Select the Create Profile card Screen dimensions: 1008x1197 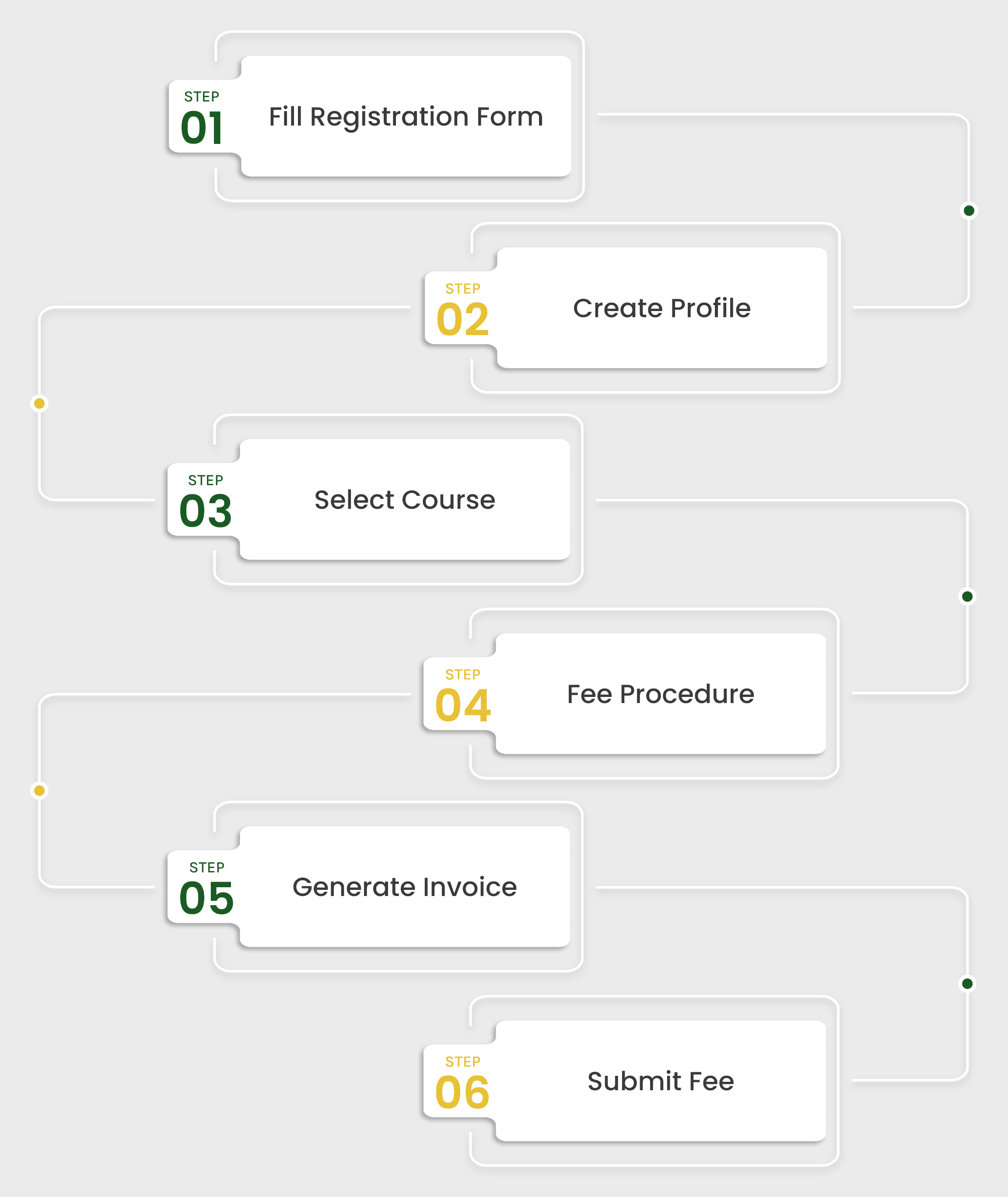click(x=661, y=308)
